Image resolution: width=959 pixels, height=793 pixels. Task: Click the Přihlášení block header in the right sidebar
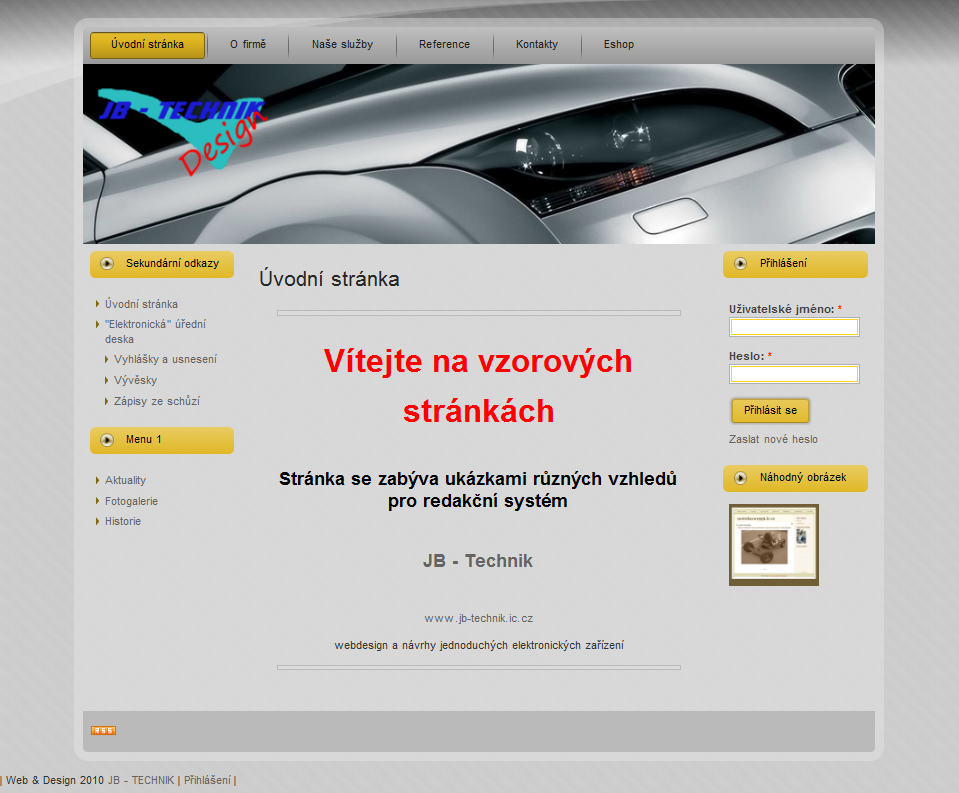(x=795, y=264)
